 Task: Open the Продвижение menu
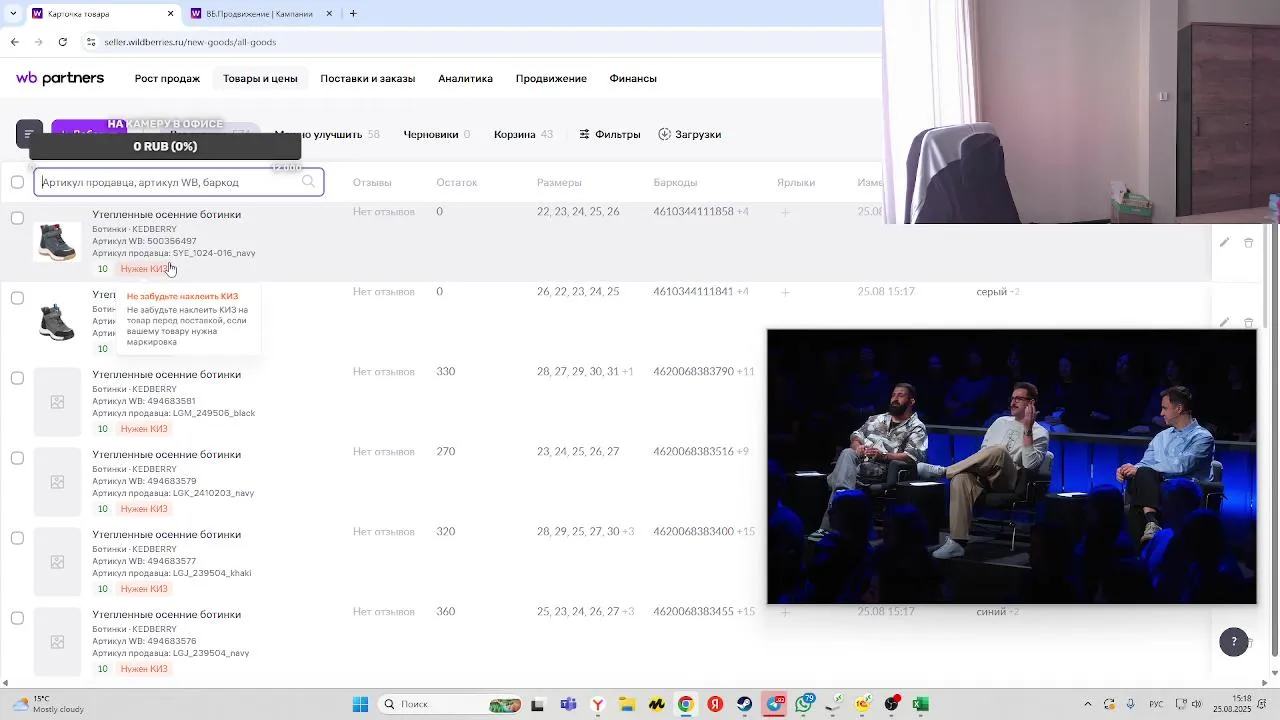click(x=551, y=78)
